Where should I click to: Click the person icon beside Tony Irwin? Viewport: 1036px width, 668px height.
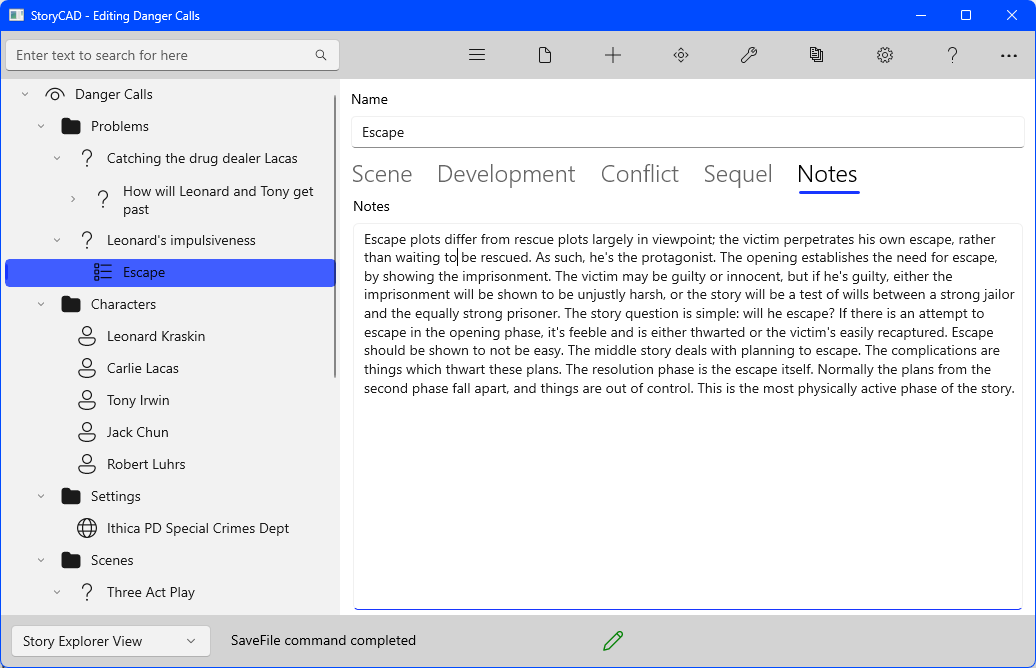coord(87,400)
